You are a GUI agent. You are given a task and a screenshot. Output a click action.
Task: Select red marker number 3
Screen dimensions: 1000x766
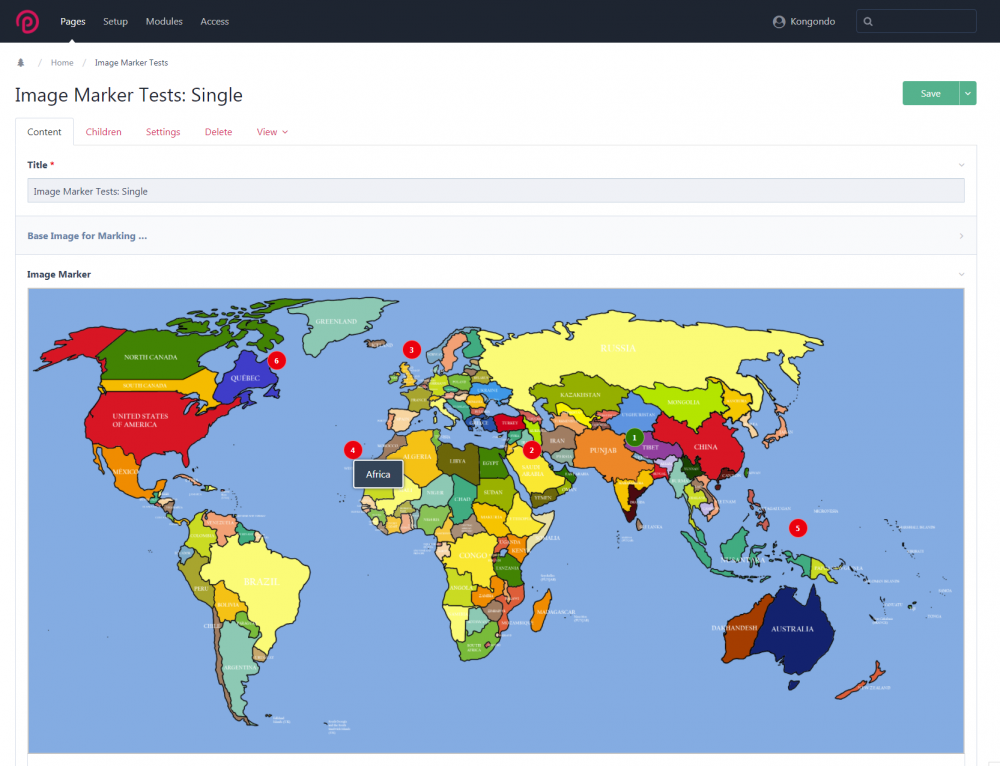point(411,349)
